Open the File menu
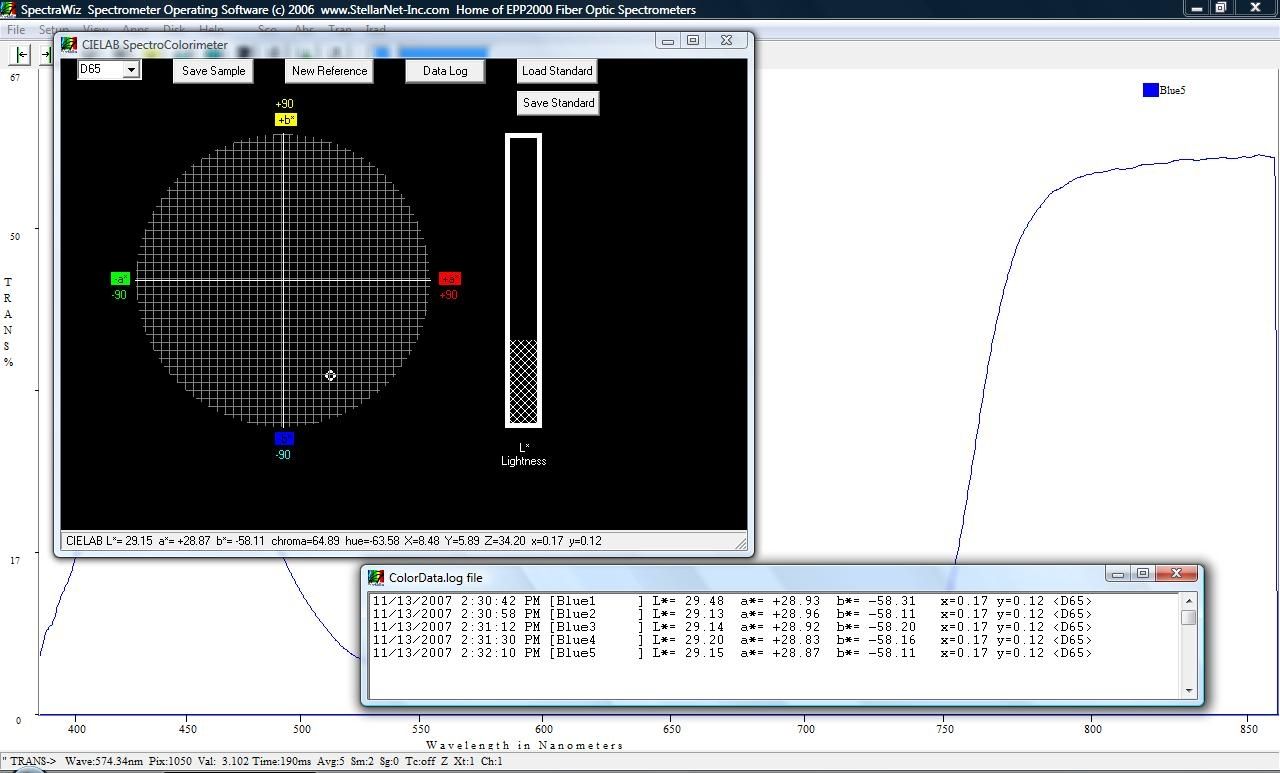The width and height of the screenshot is (1280, 773). [15, 29]
